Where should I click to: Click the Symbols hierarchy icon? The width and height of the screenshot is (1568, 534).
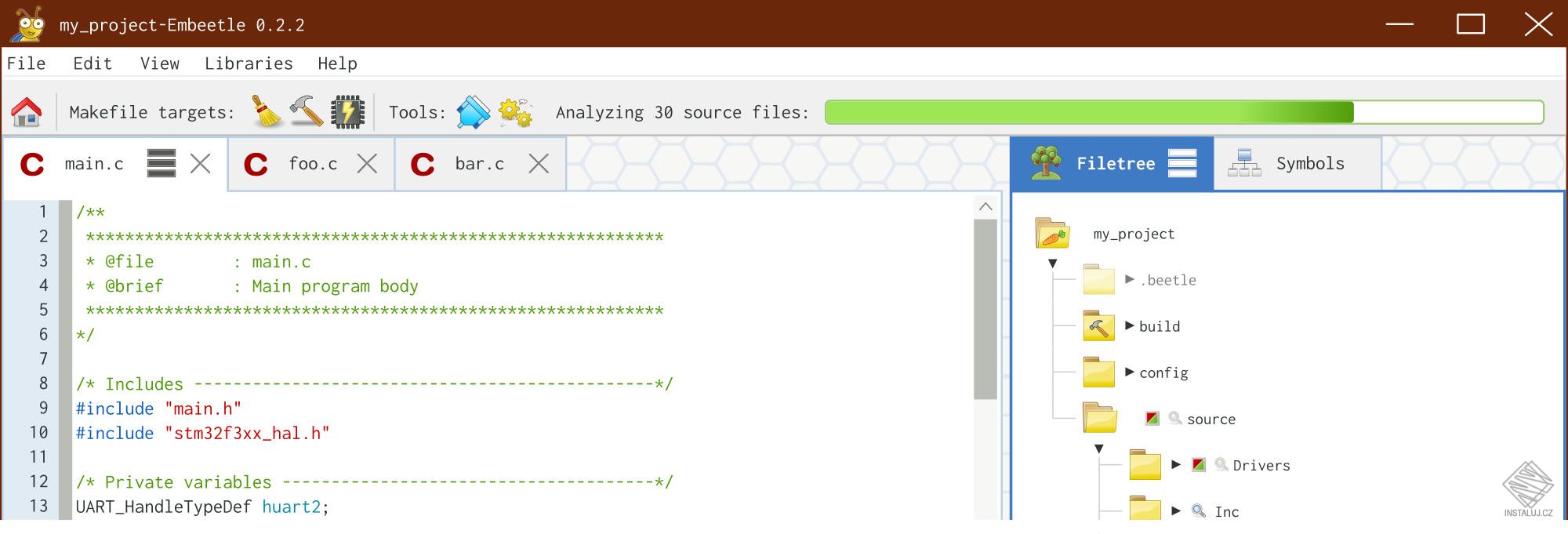point(1244,163)
